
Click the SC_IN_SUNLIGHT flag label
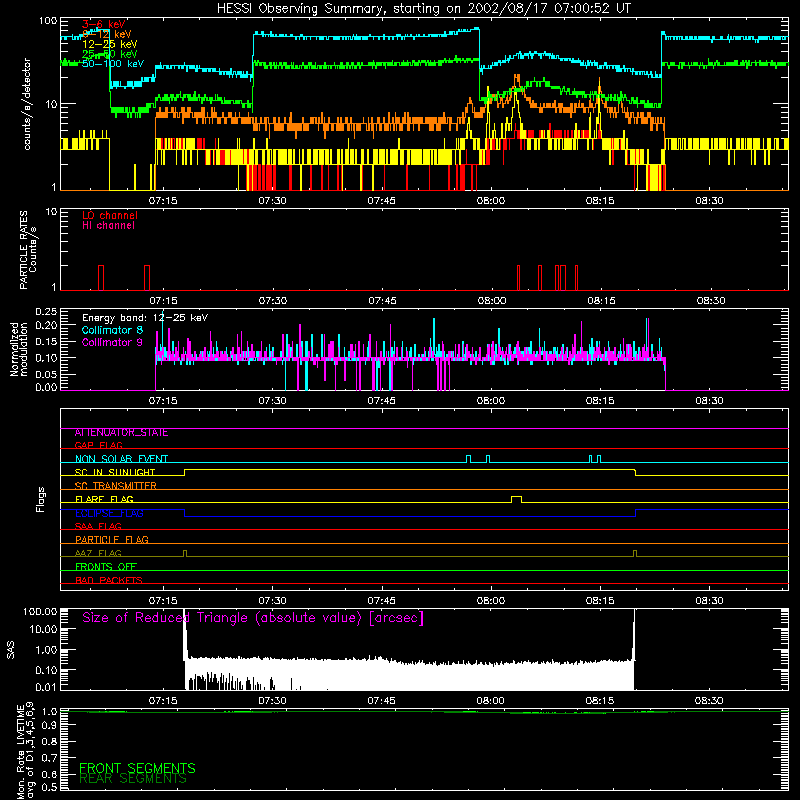pyautogui.click(x=115, y=472)
